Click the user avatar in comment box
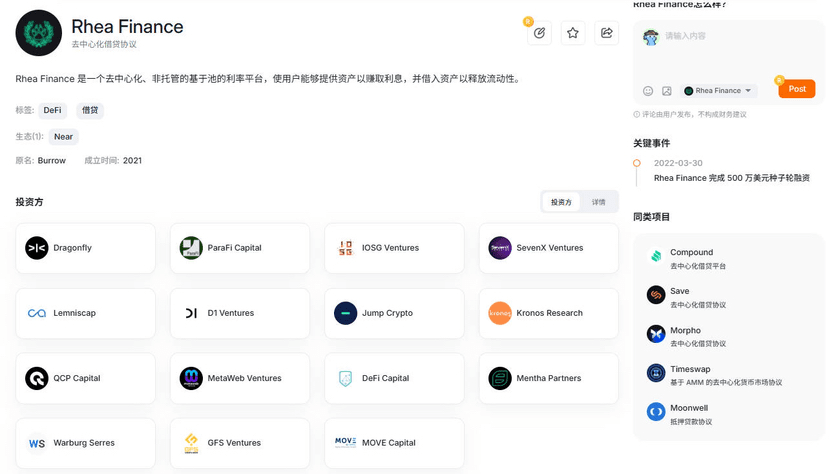Image resolution: width=829 pixels, height=474 pixels. (x=651, y=38)
